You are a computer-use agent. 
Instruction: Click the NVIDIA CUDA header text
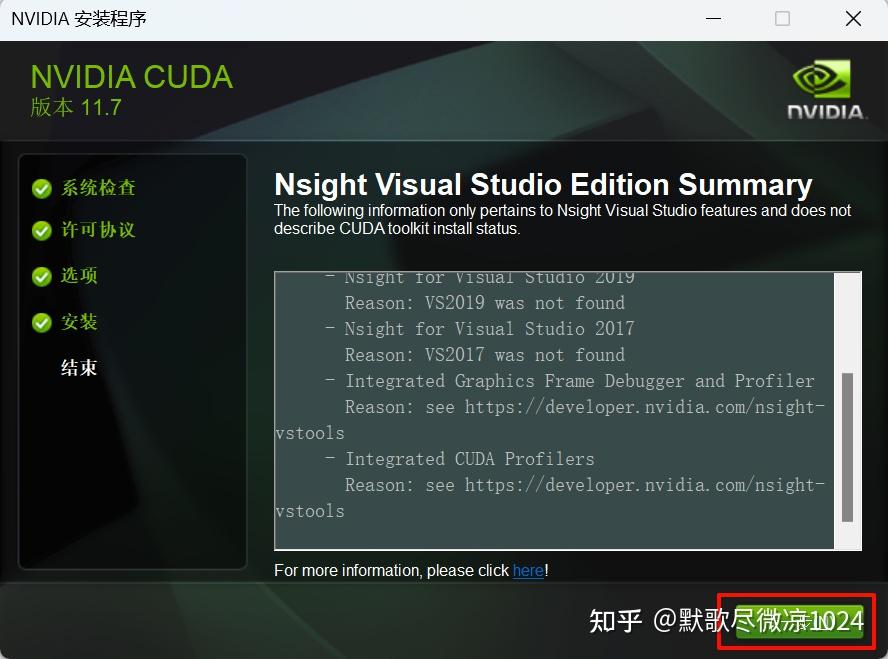point(131,77)
